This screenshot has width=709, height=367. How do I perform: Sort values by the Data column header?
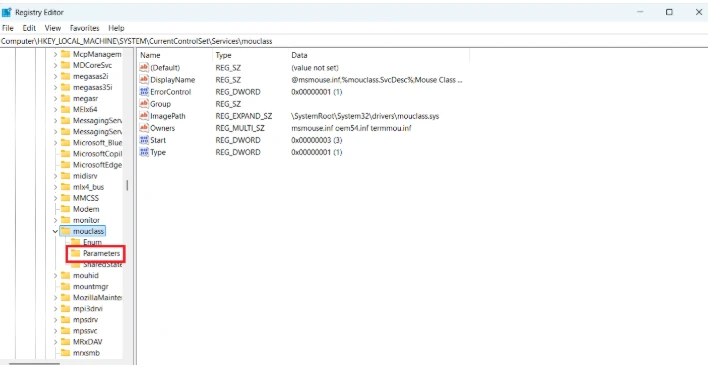click(x=379, y=56)
